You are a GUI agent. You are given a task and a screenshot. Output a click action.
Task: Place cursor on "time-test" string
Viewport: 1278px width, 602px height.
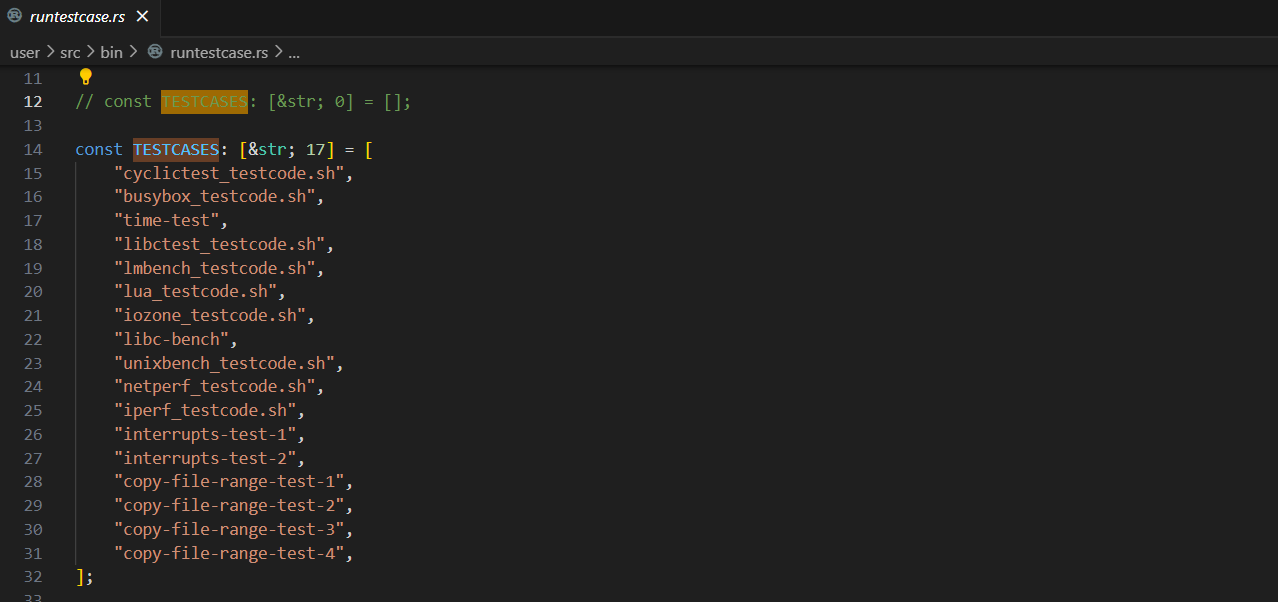[x=170, y=220]
